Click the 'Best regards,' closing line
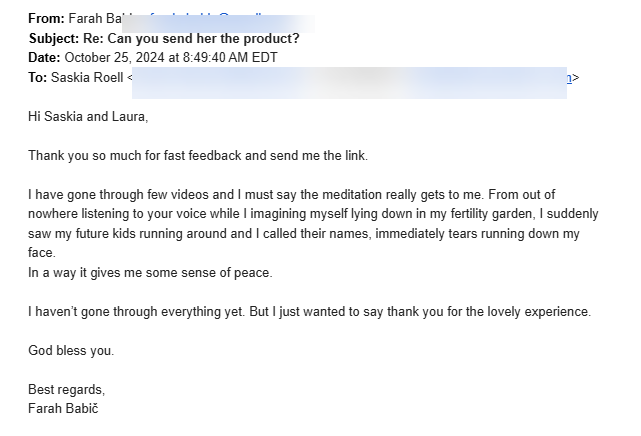 pos(67,389)
